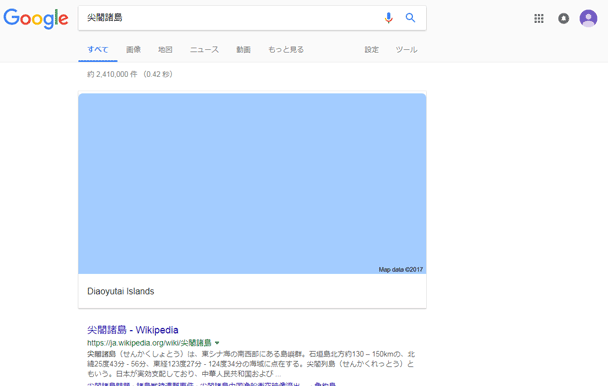Switch to the 地図 tab
Screen dimensions: 608x386
[165, 50]
